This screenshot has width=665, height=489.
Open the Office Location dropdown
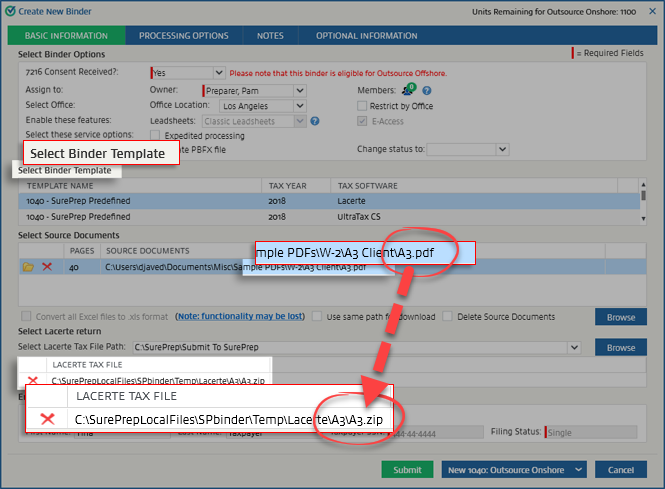(299, 106)
